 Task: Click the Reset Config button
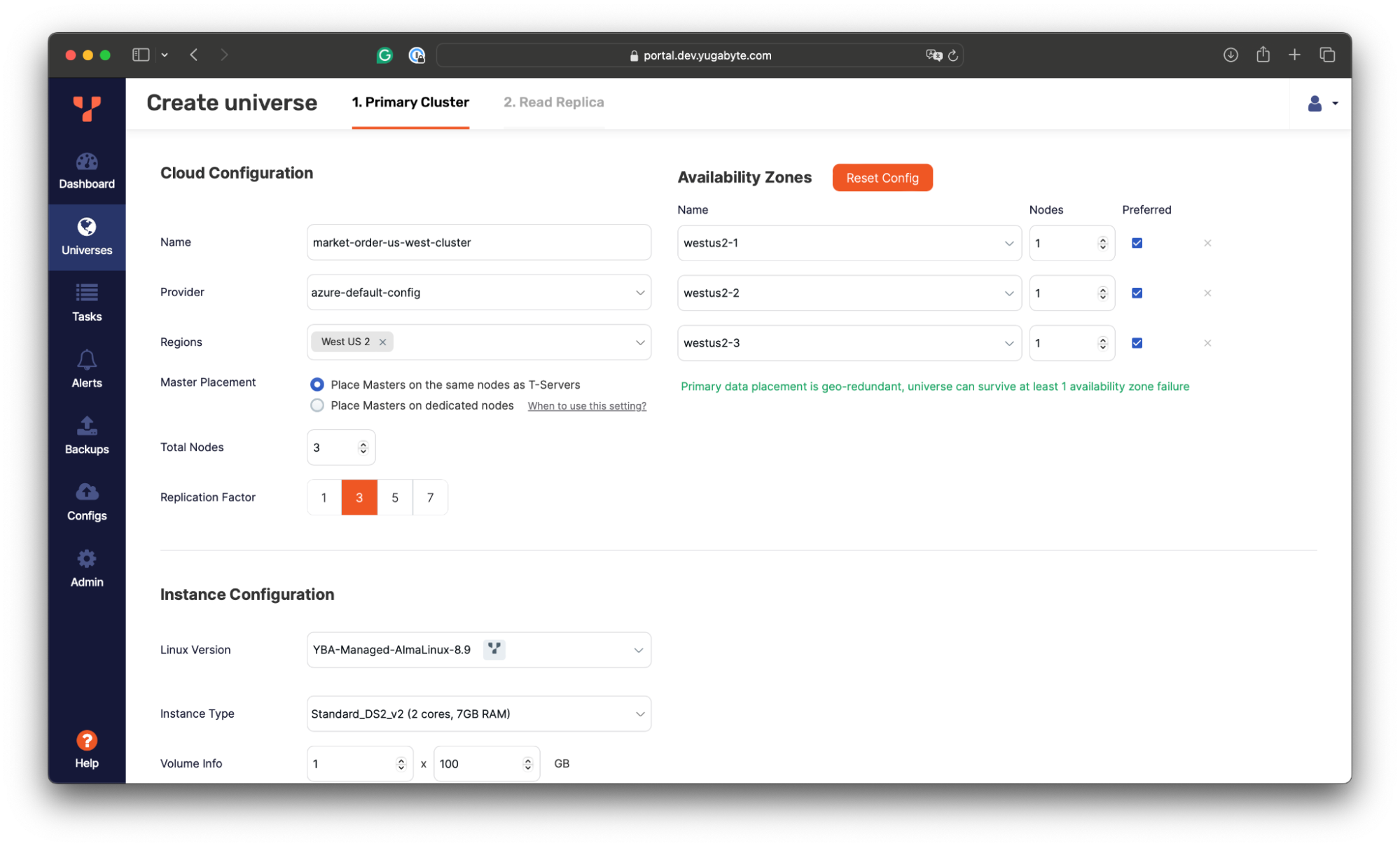[882, 178]
